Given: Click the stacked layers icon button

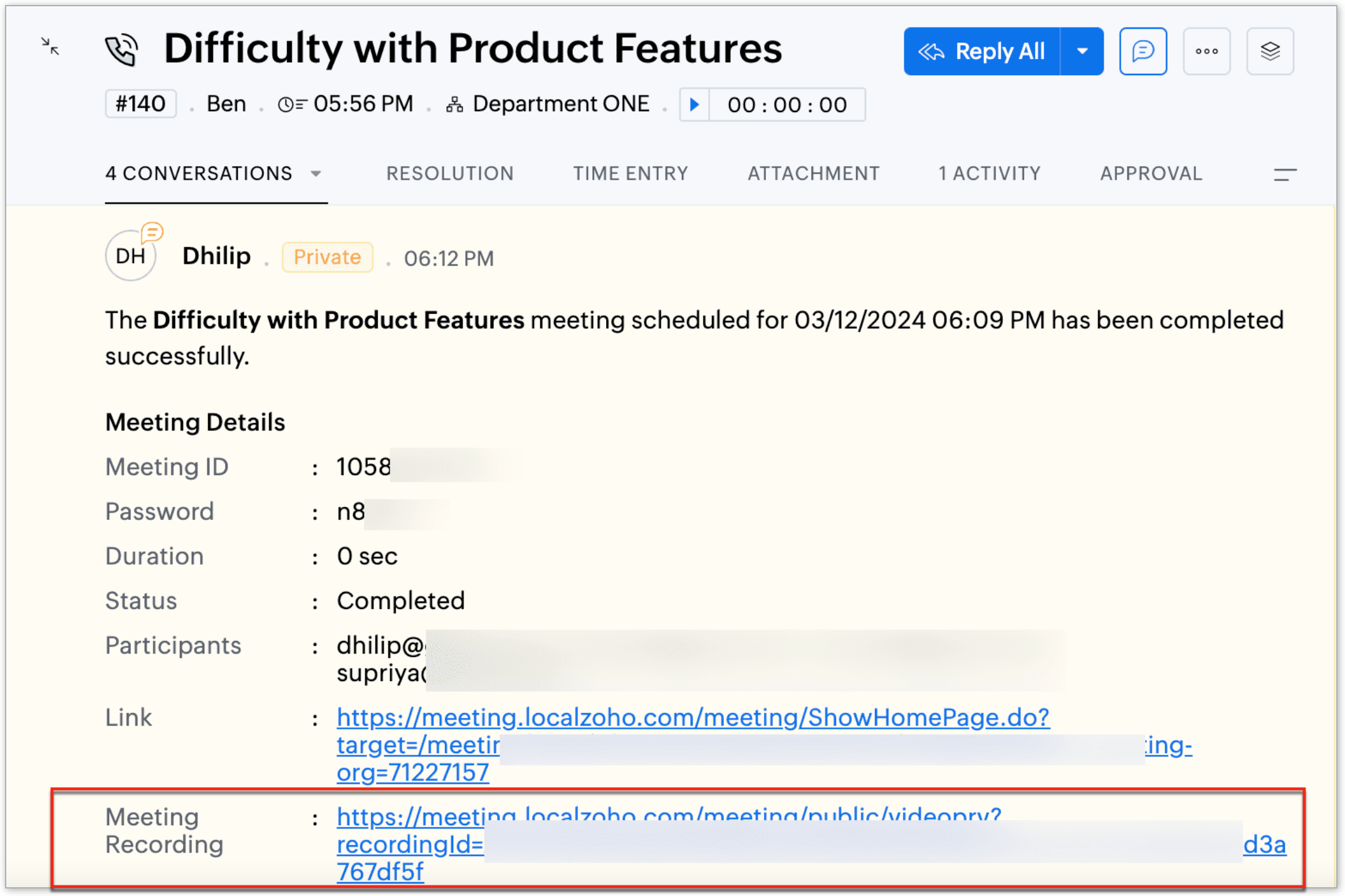Looking at the screenshot, I should (x=1270, y=51).
